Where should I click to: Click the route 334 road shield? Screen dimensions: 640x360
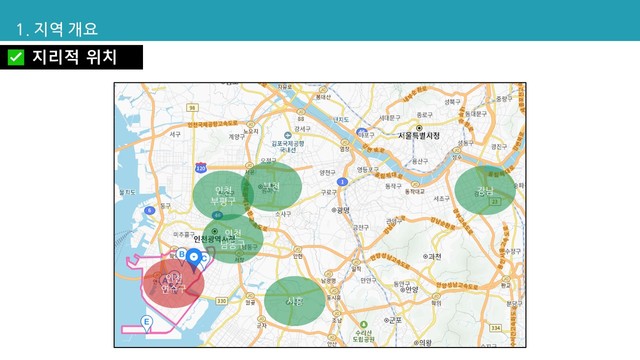pos(496,328)
